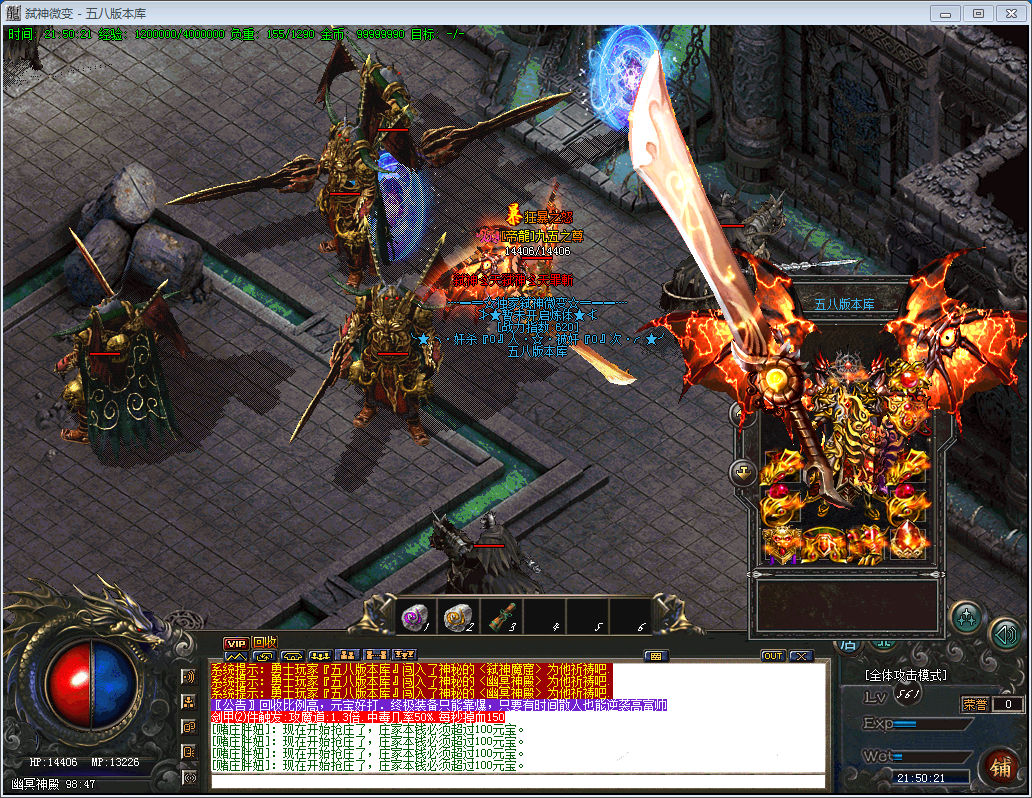Click the chat tab showing two figures
This screenshot has height=798, width=1032.
tap(348, 656)
